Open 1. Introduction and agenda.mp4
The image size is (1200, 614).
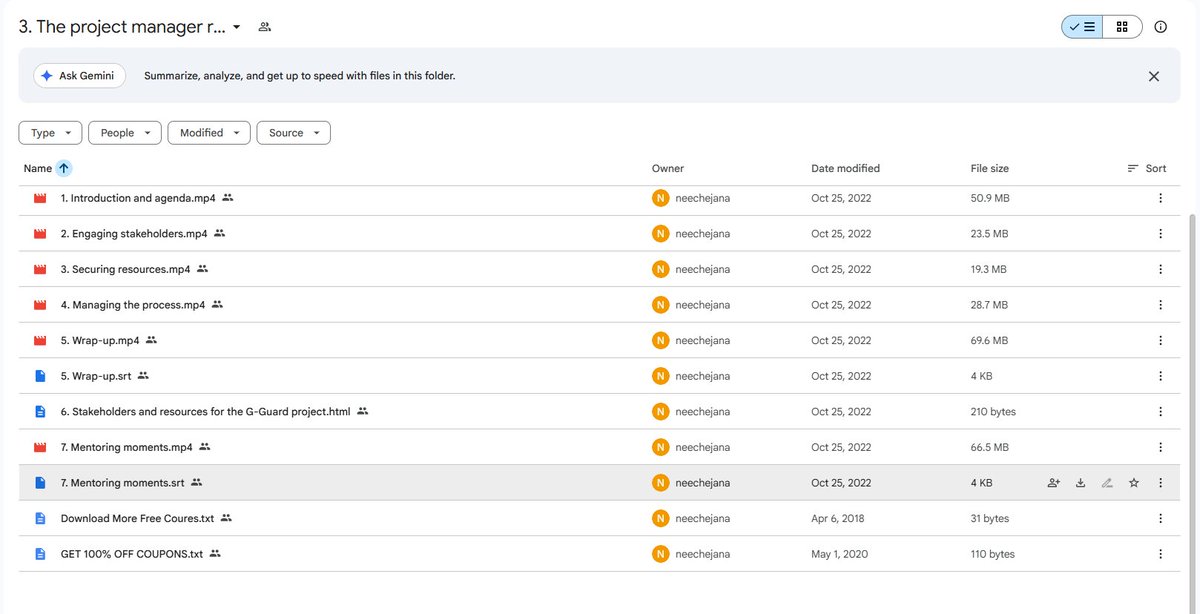click(138, 198)
